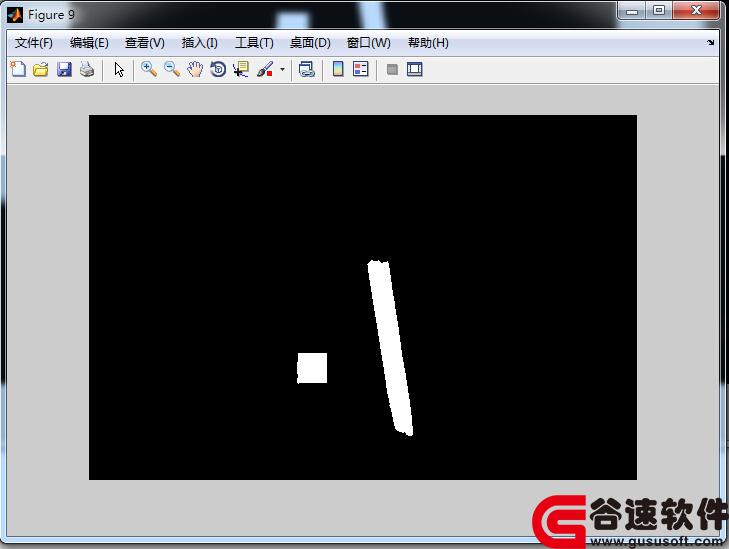Select the Data Cursor tool
The height and width of the screenshot is (549, 729).
(241, 69)
